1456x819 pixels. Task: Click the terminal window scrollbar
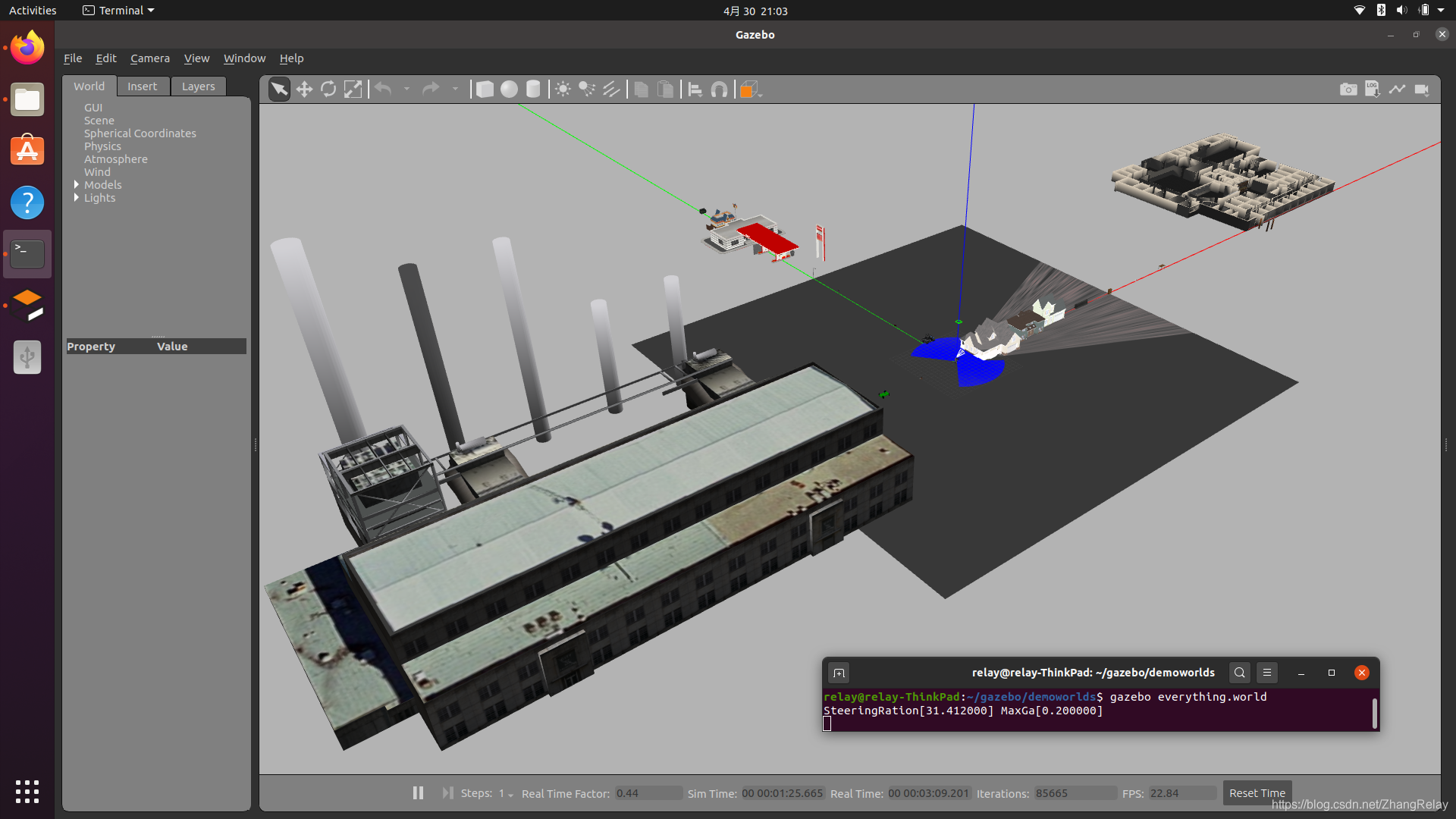click(x=1375, y=713)
